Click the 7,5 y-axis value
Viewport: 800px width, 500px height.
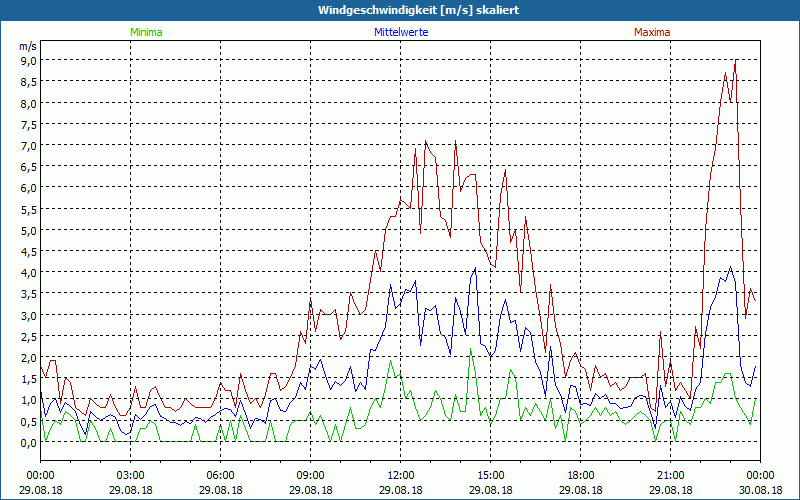click(28, 124)
